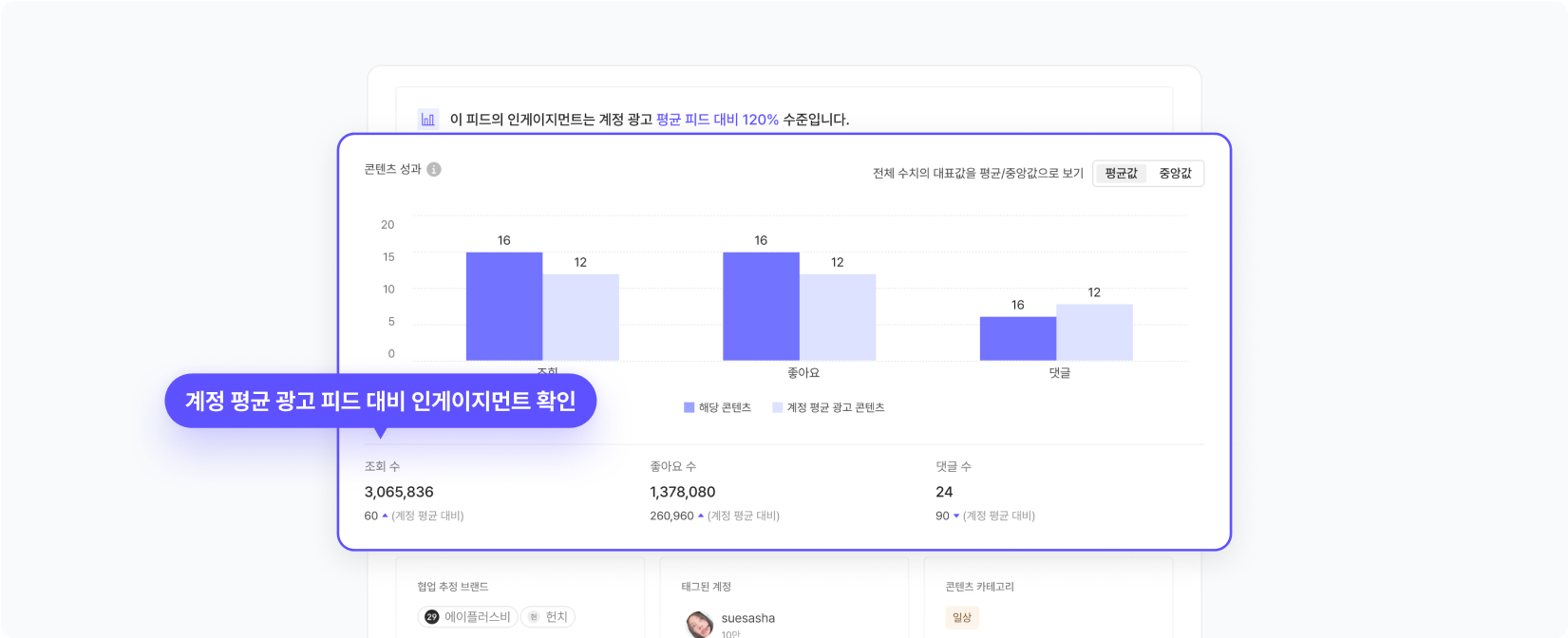Click the up arrow under 좋아요 수
This screenshot has height=638, width=1568.
click(701, 516)
